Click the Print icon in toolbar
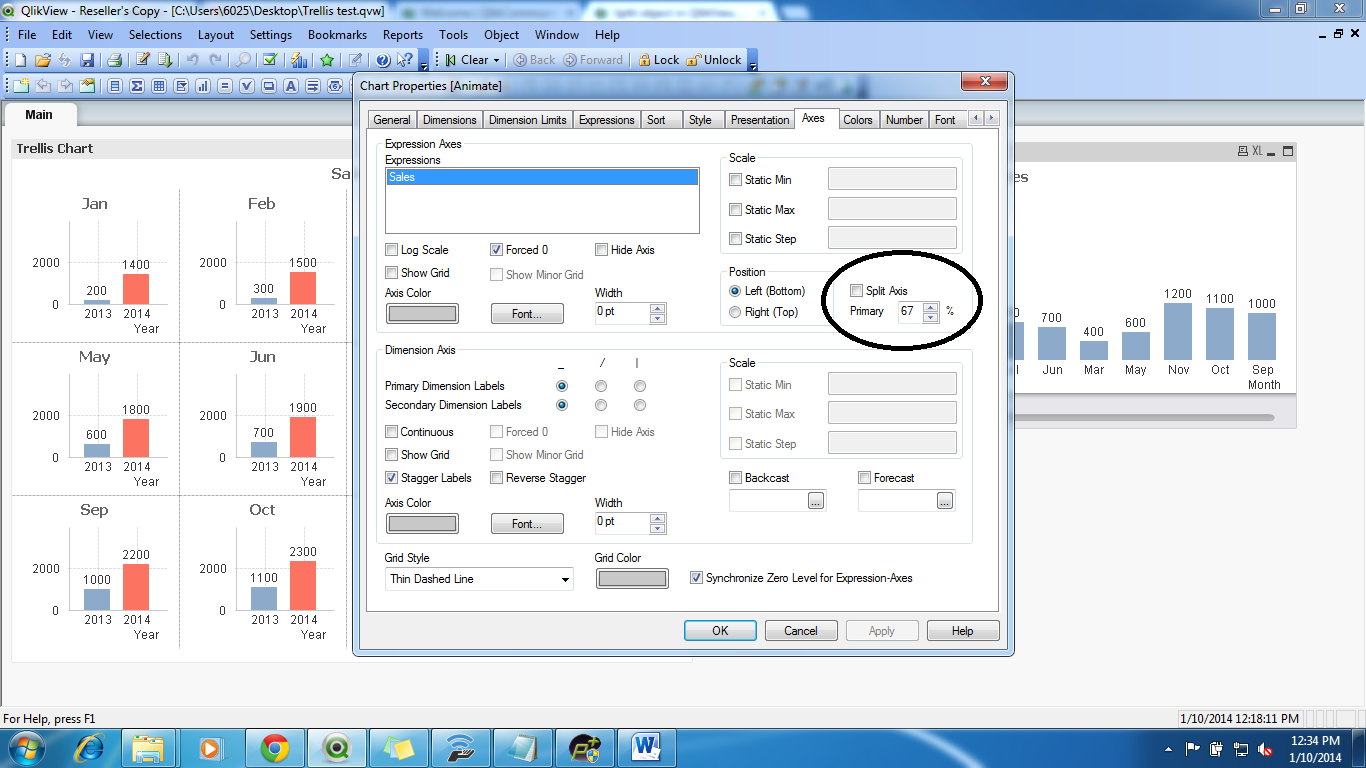Image resolution: width=1366 pixels, height=768 pixels. [114, 60]
